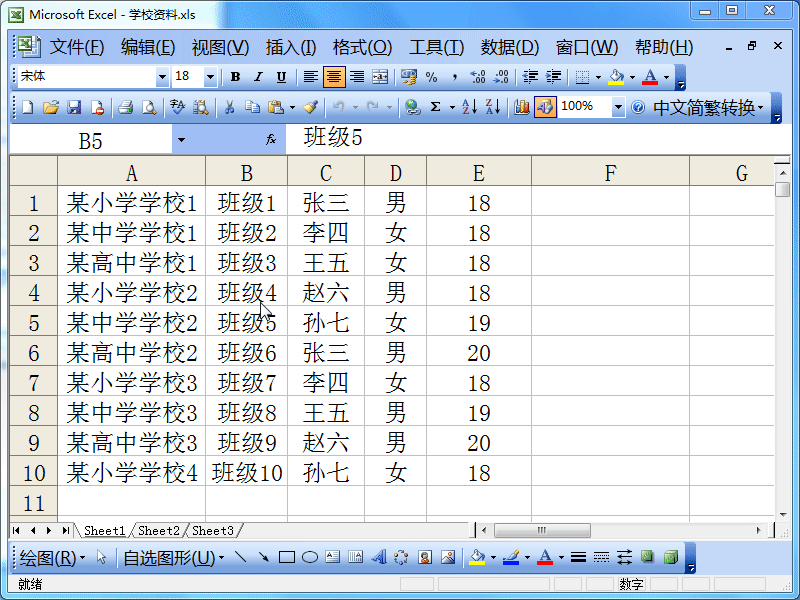Image resolution: width=800 pixels, height=600 pixels.
Task: Expand the AutoSum functions dropdown arrow
Action: [x=452, y=108]
